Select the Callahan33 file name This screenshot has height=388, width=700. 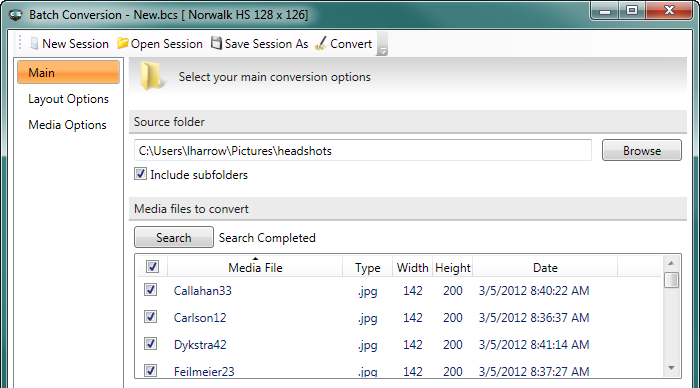[x=203, y=291]
